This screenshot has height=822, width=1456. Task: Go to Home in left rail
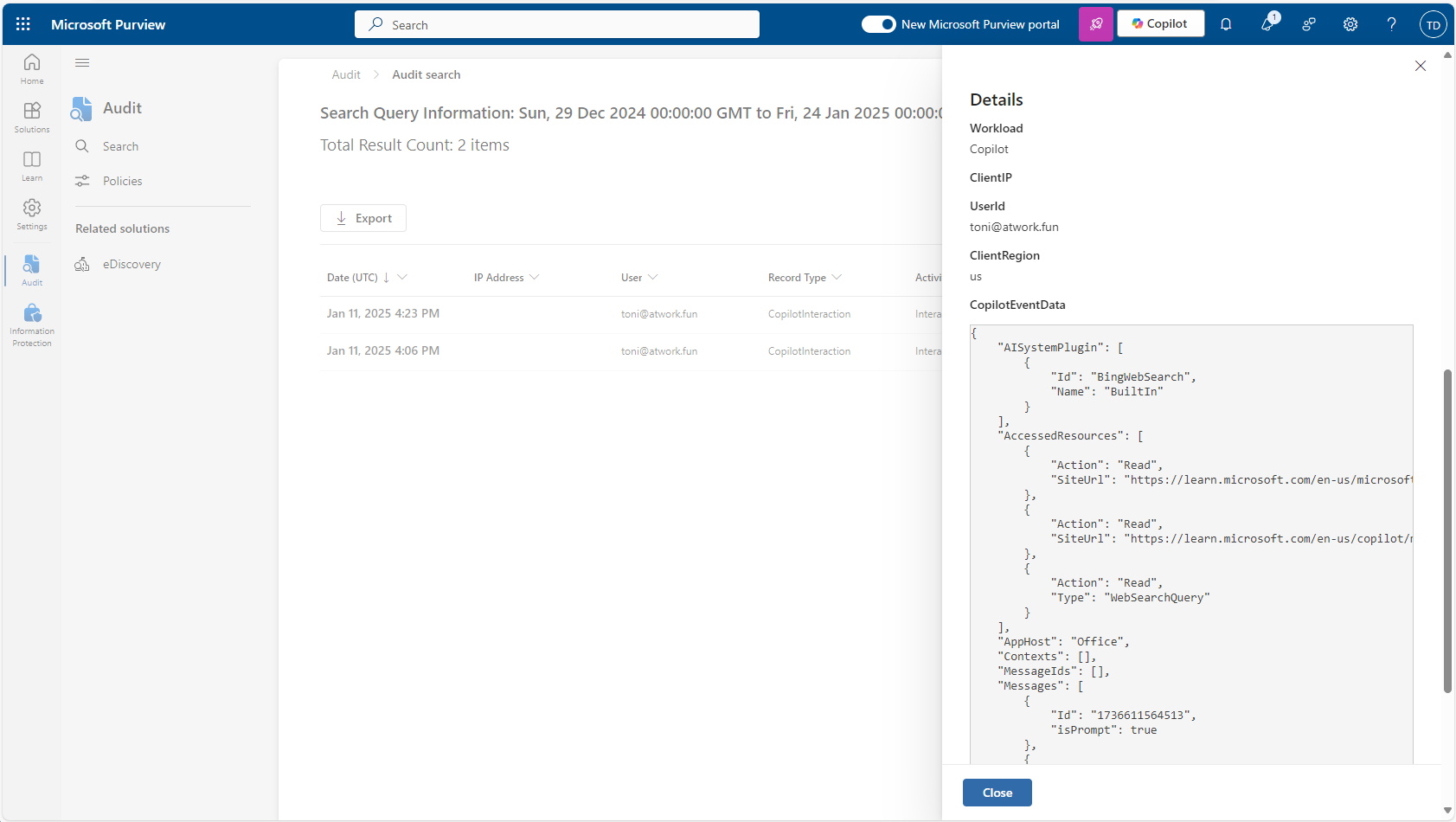[x=32, y=68]
